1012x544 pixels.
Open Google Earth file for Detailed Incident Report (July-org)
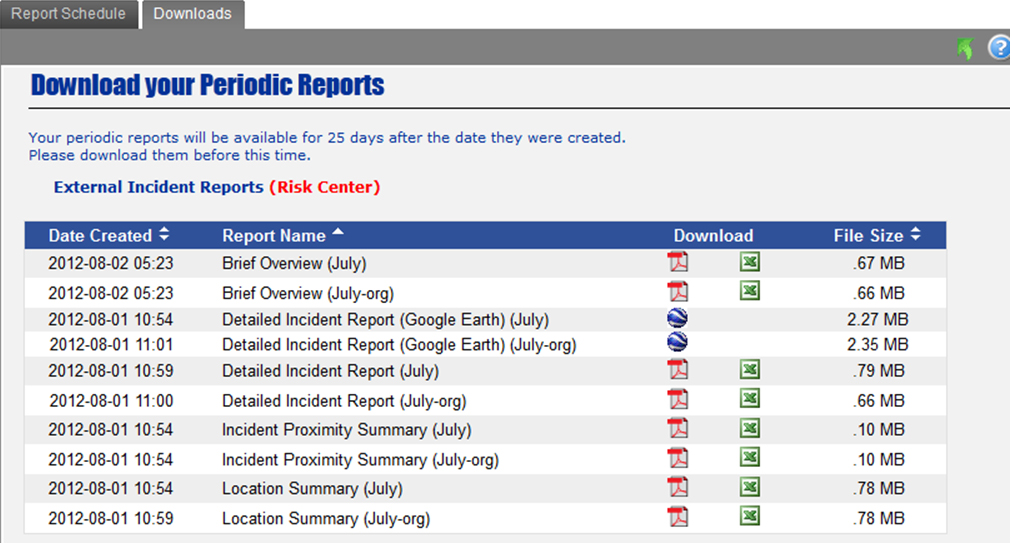678,342
